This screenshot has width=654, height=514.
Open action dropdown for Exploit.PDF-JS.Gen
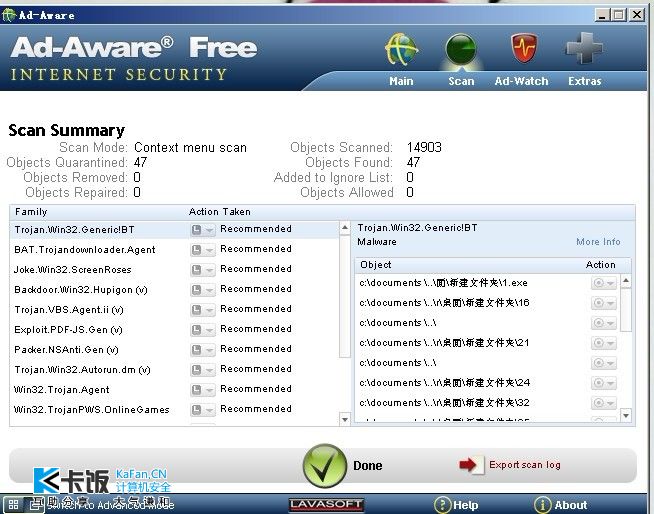point(203,330)
